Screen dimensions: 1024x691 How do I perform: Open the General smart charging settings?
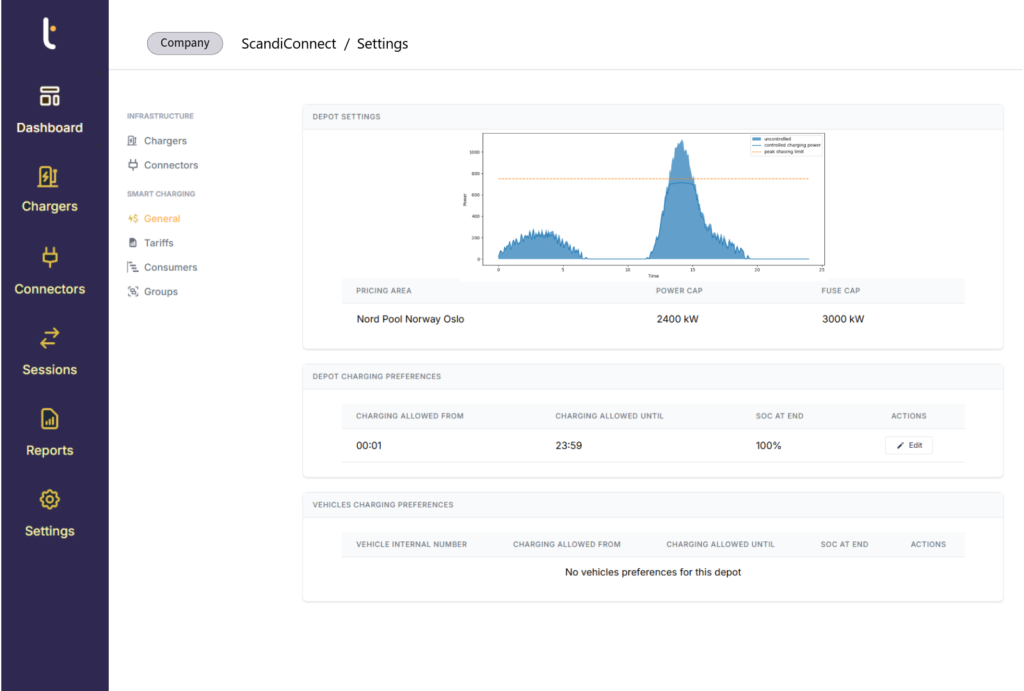pos(161,218)
